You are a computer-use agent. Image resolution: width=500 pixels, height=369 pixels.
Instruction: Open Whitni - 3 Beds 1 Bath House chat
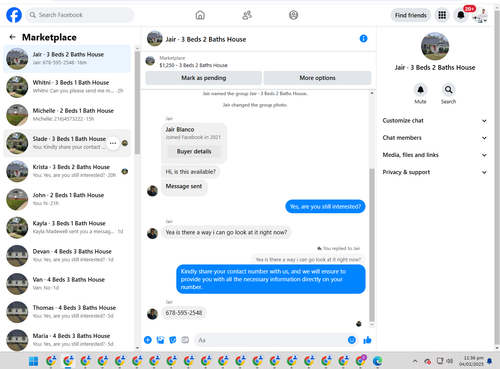pyautogui.click(x=67, y=87)
